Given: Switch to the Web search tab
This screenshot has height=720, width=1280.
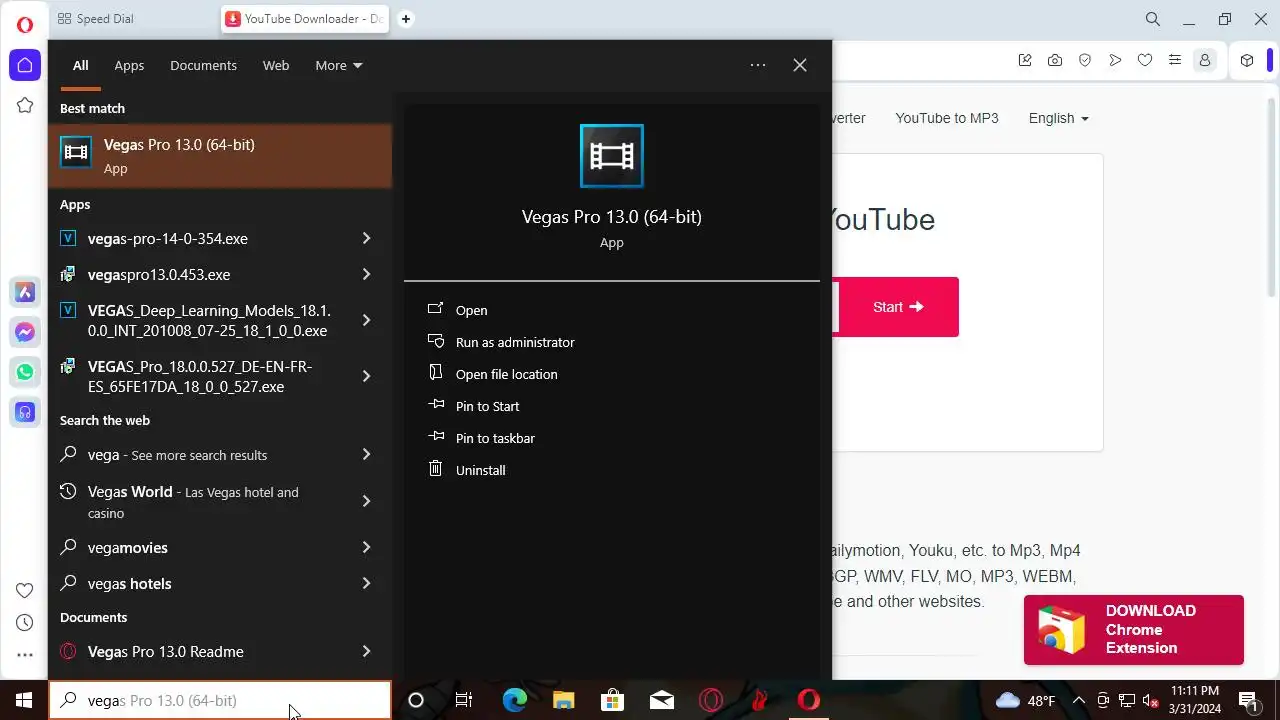Looking at the screenshot, I should tap(276, 65).
